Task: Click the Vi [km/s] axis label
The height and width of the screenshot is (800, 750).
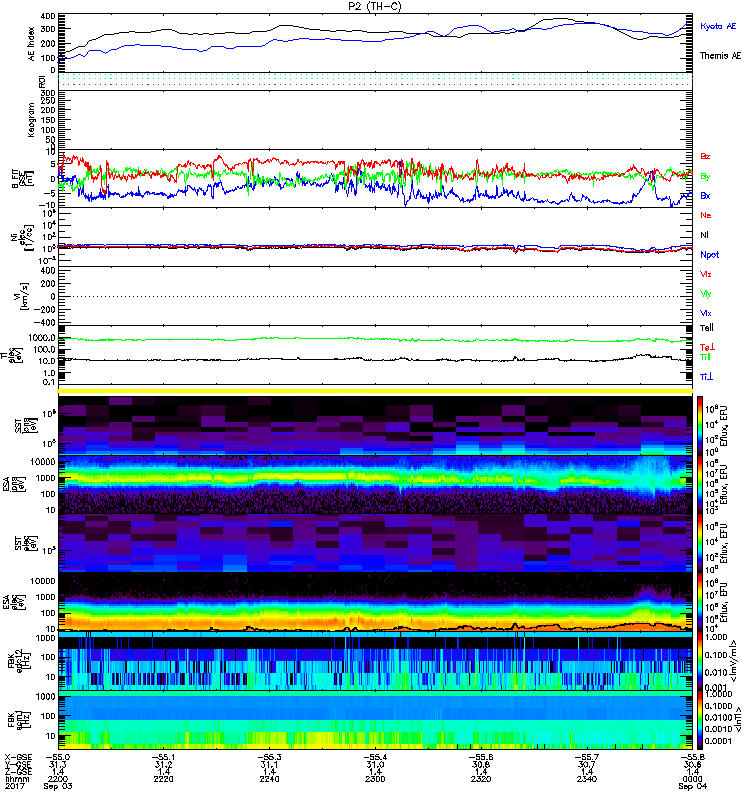Action: coord(24,296)
